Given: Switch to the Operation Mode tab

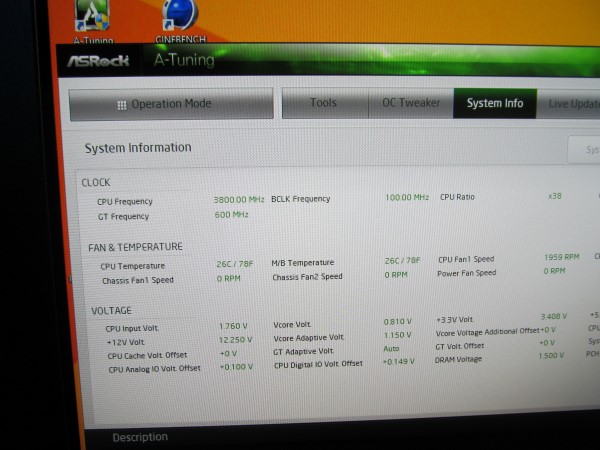Looking at the screenshot, I should pos(171,104).
